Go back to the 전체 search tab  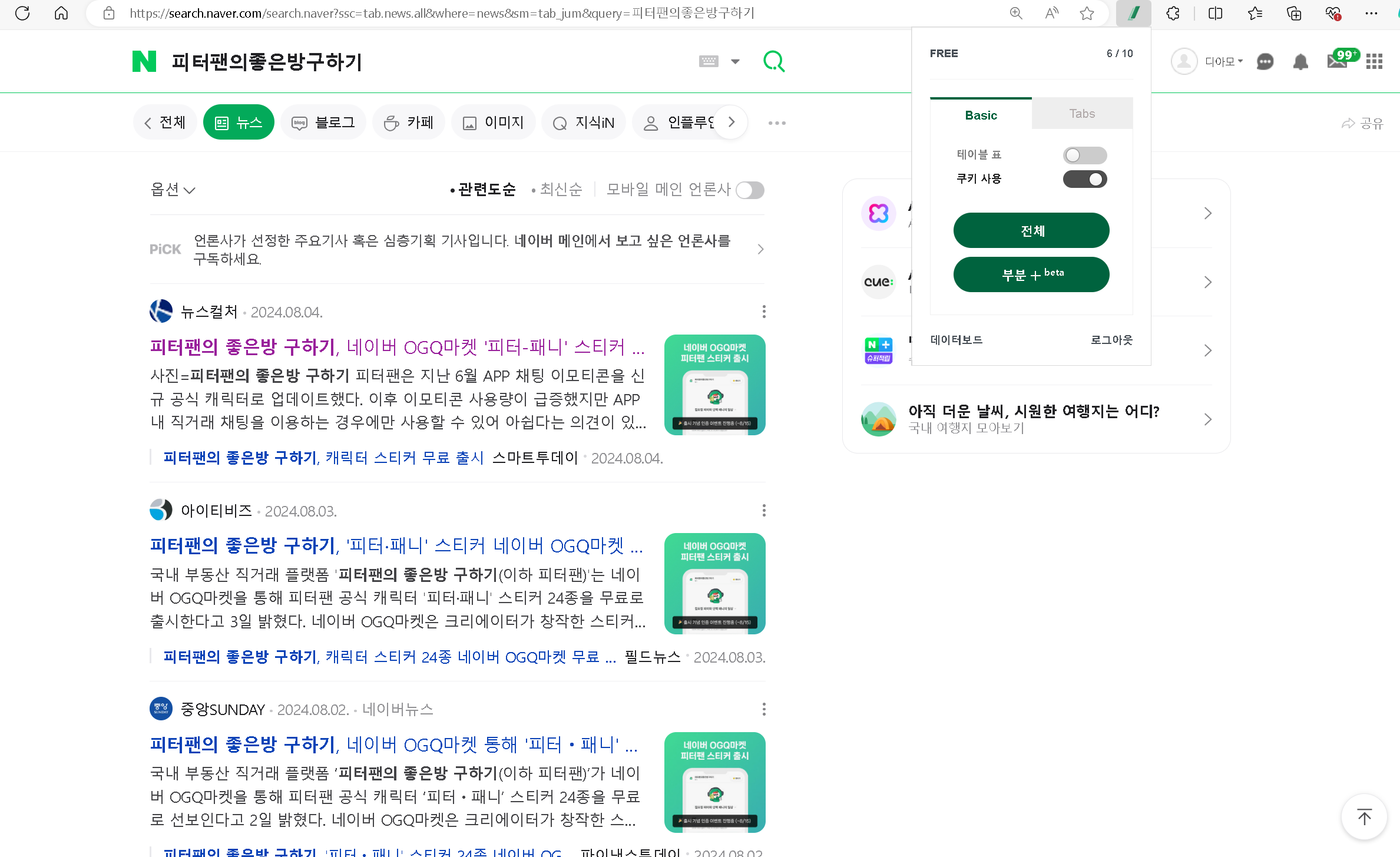165,123
